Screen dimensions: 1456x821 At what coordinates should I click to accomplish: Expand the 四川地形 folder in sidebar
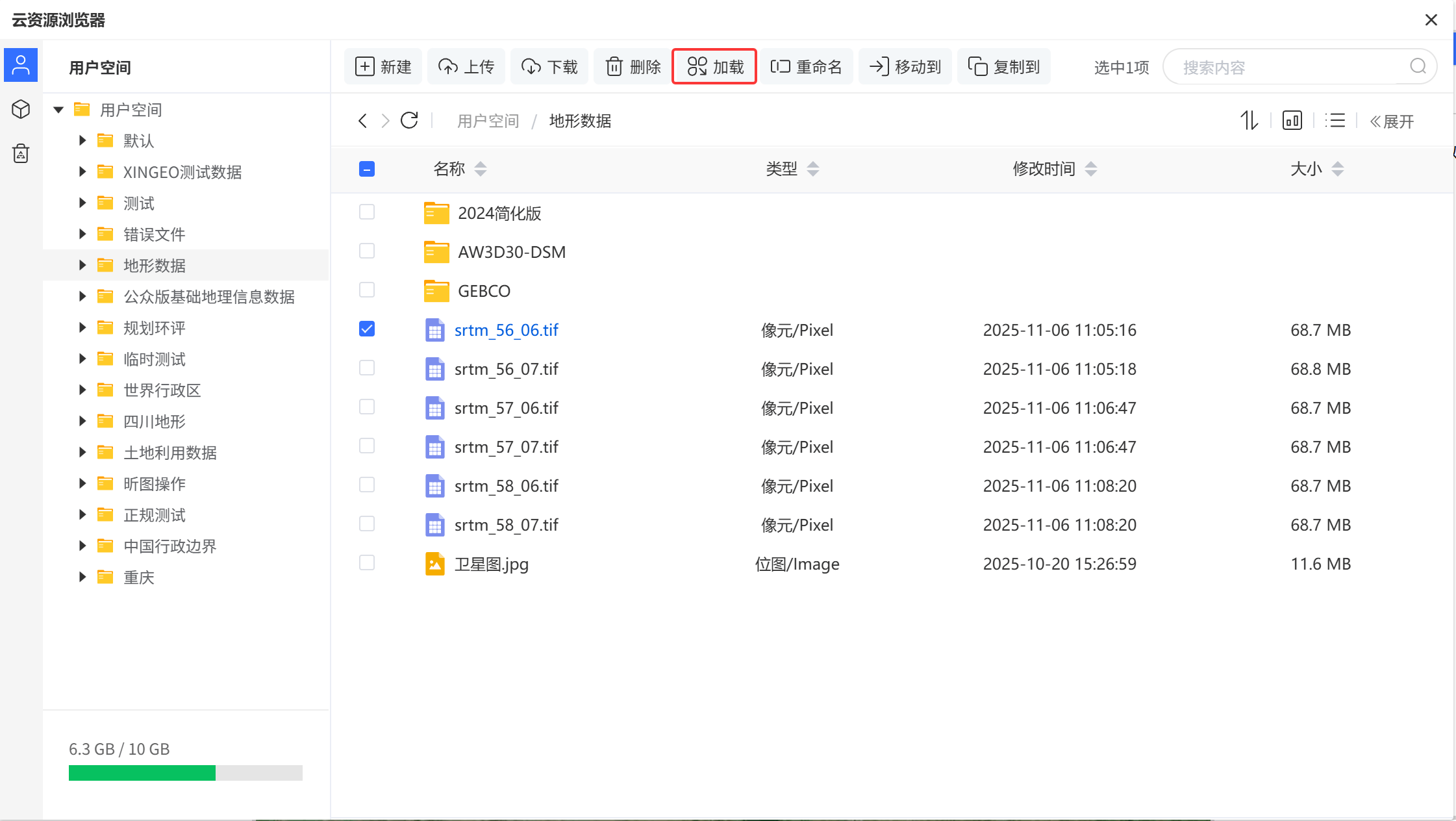tap(82, 421)
